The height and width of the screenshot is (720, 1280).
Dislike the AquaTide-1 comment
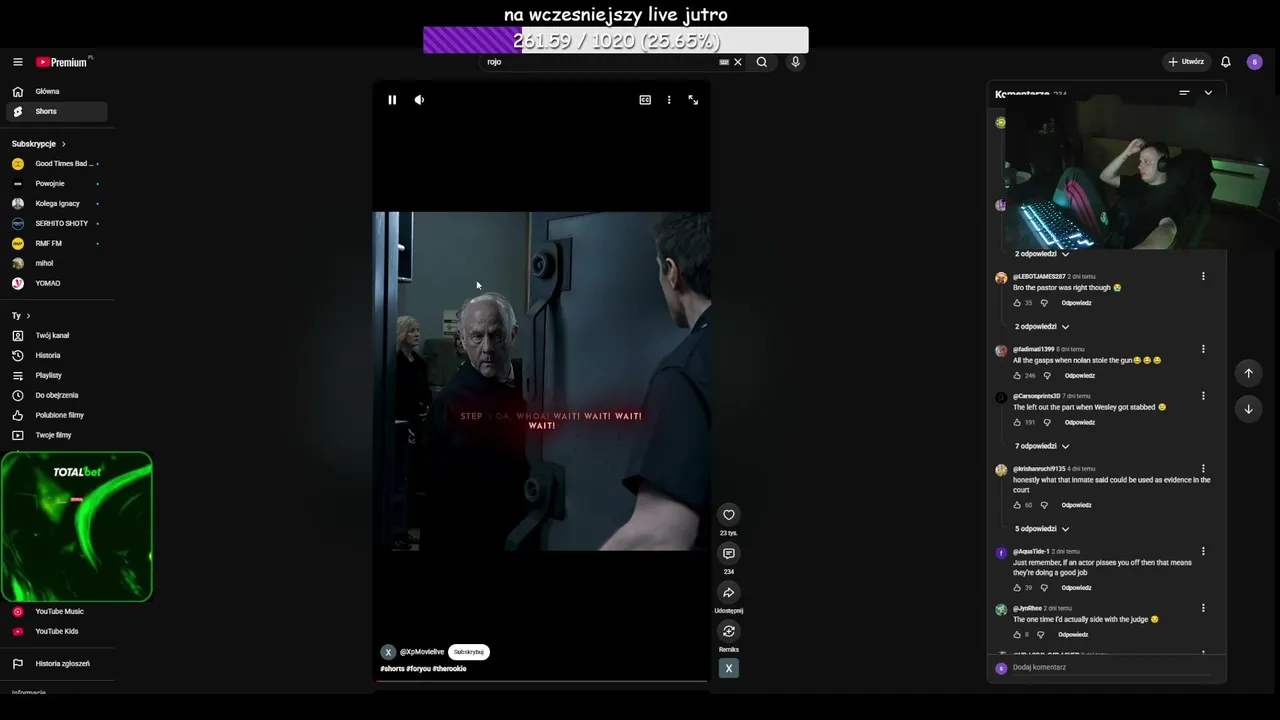click(x=1044, y=588)
